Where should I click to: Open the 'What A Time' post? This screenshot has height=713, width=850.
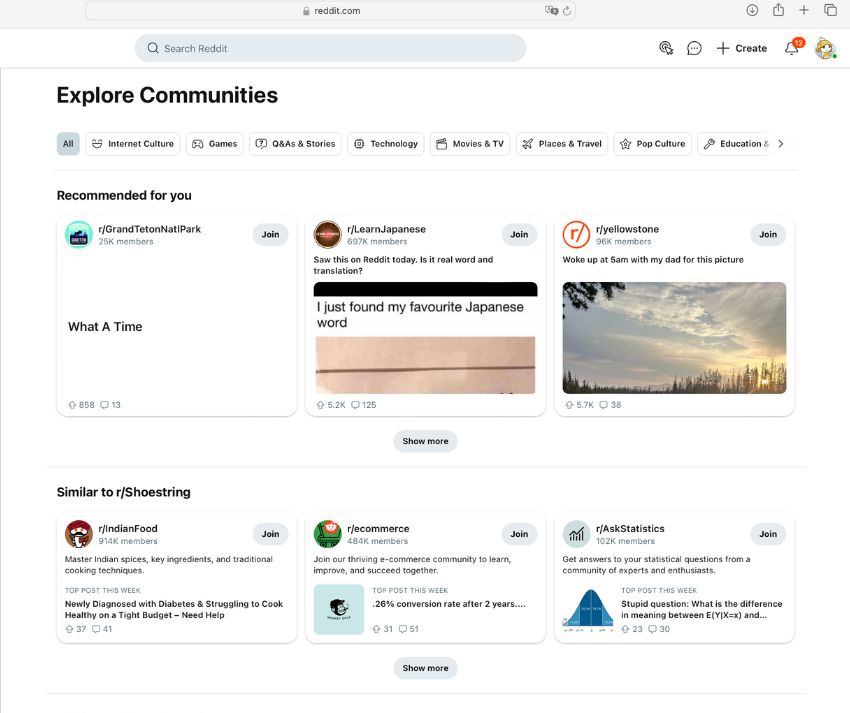click(x=105, y=326)
